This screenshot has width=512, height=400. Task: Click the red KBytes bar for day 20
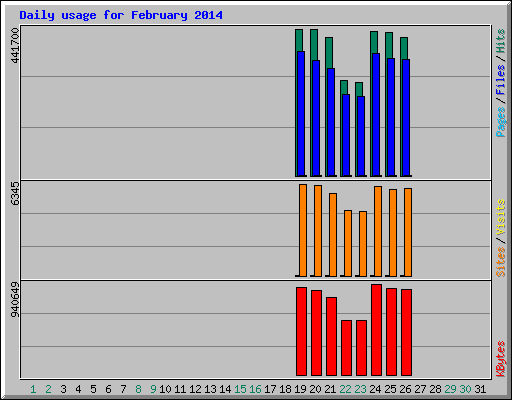316,333
